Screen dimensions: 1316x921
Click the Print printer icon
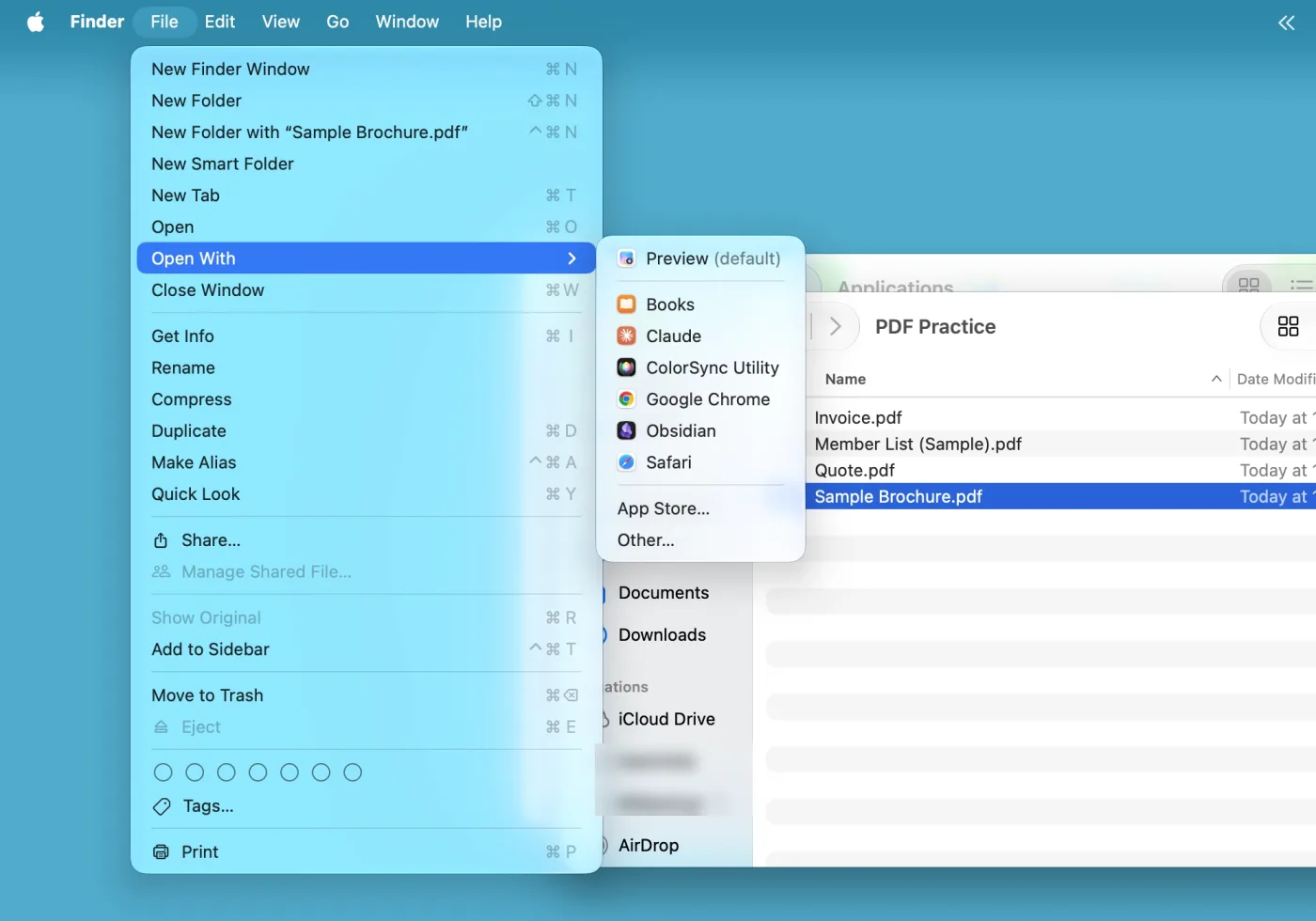pos(161,852)
